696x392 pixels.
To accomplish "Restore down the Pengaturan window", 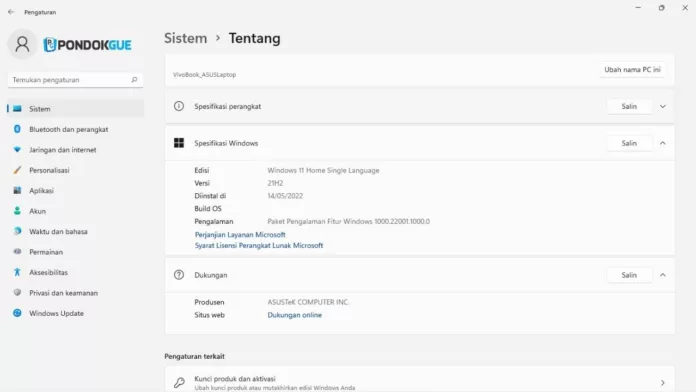I will (661, 8).
